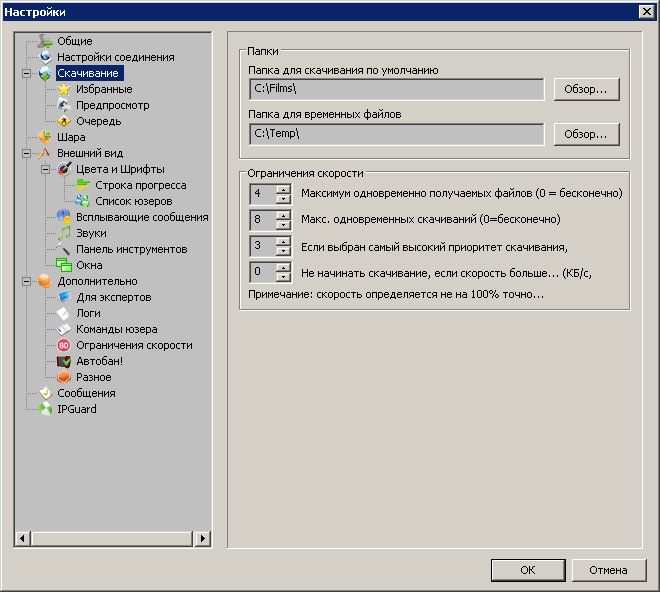660x592 pixels.
Task: Increase highest priority download count
Action: coord(284,242)
